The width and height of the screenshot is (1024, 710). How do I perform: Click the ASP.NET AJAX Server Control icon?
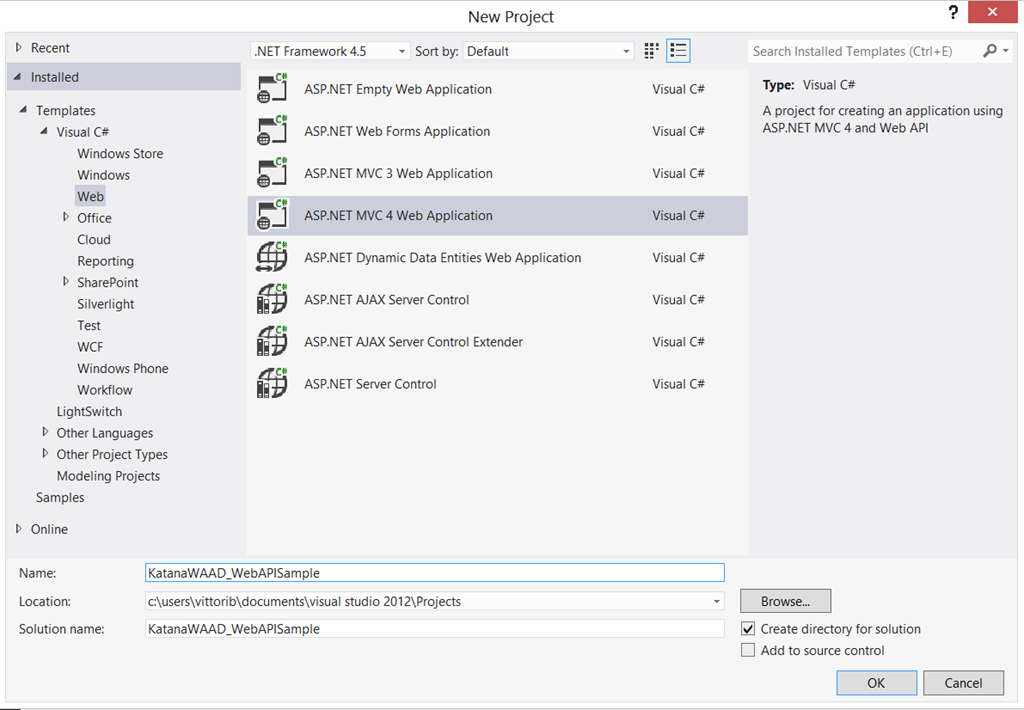pos(272,300)
